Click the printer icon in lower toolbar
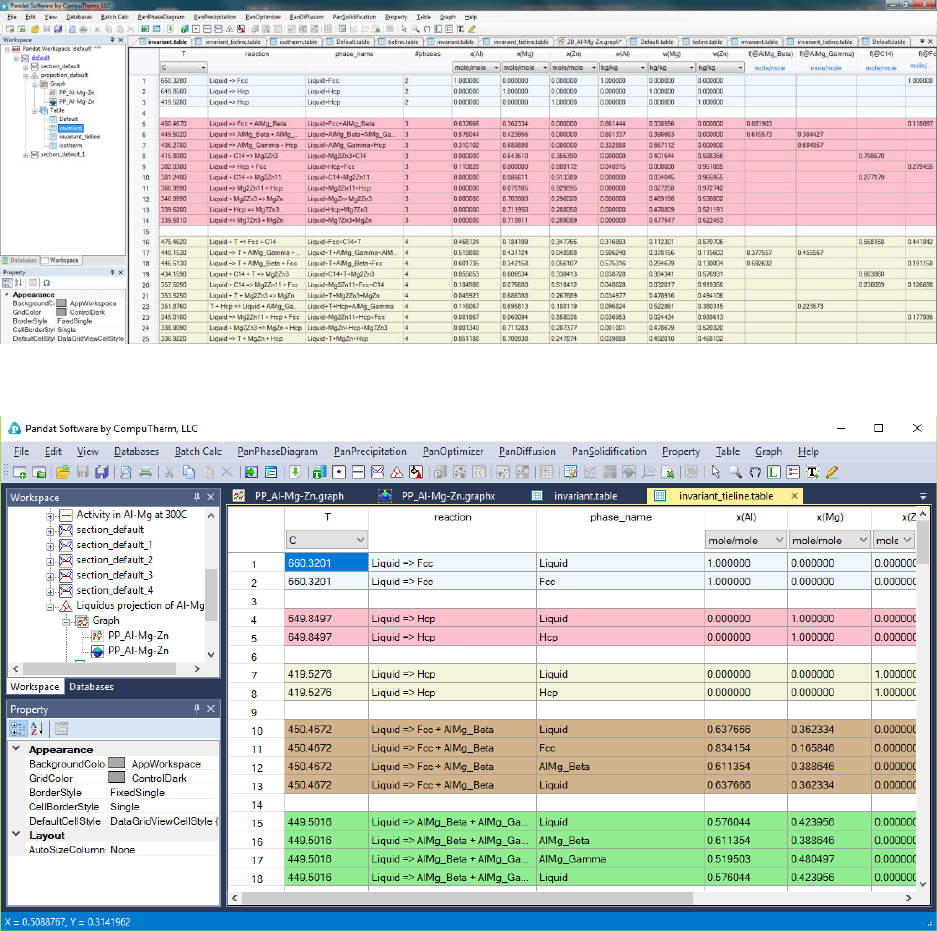 (145, 473)
